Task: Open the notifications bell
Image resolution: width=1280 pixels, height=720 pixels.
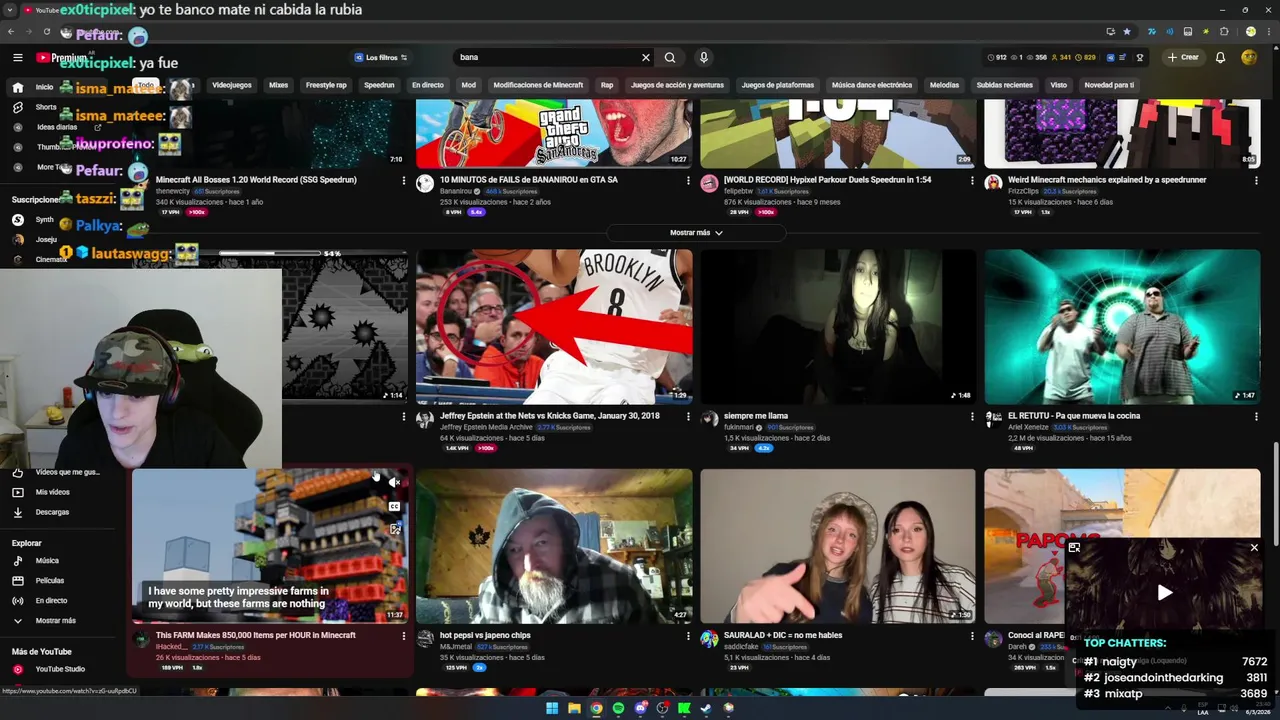Action: pos(1220,57)
